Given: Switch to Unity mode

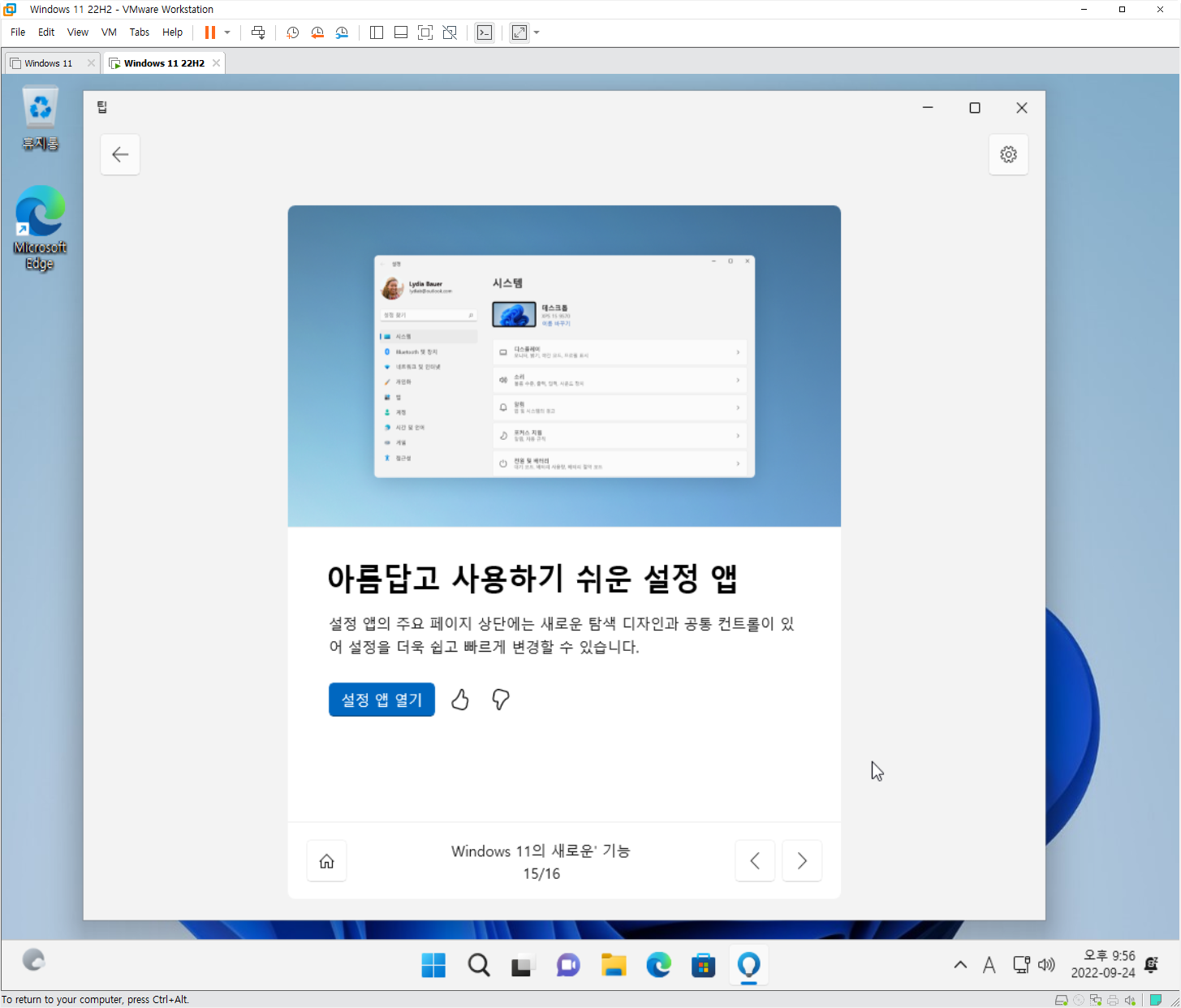Looking at the screenshot, I should coord(450,32).
